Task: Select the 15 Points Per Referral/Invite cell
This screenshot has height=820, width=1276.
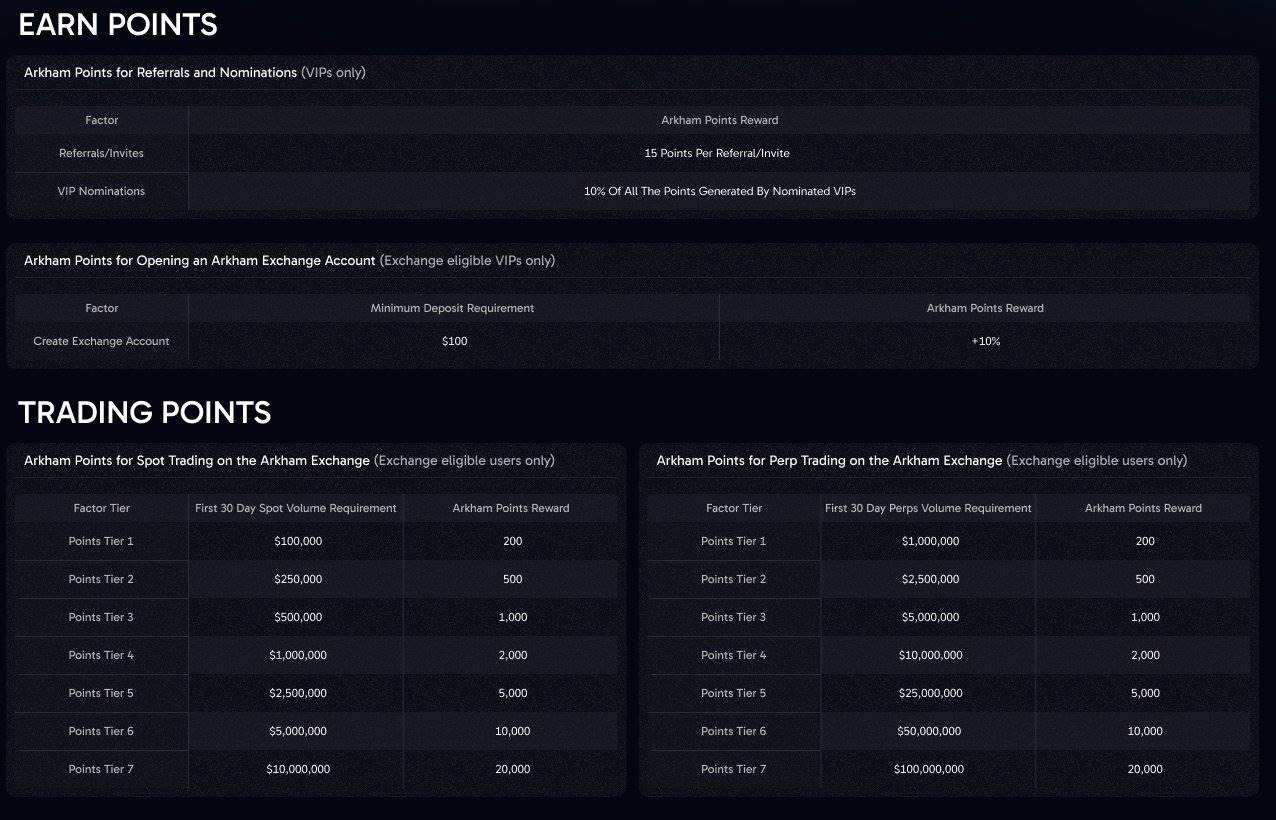Action: (717, 153)
